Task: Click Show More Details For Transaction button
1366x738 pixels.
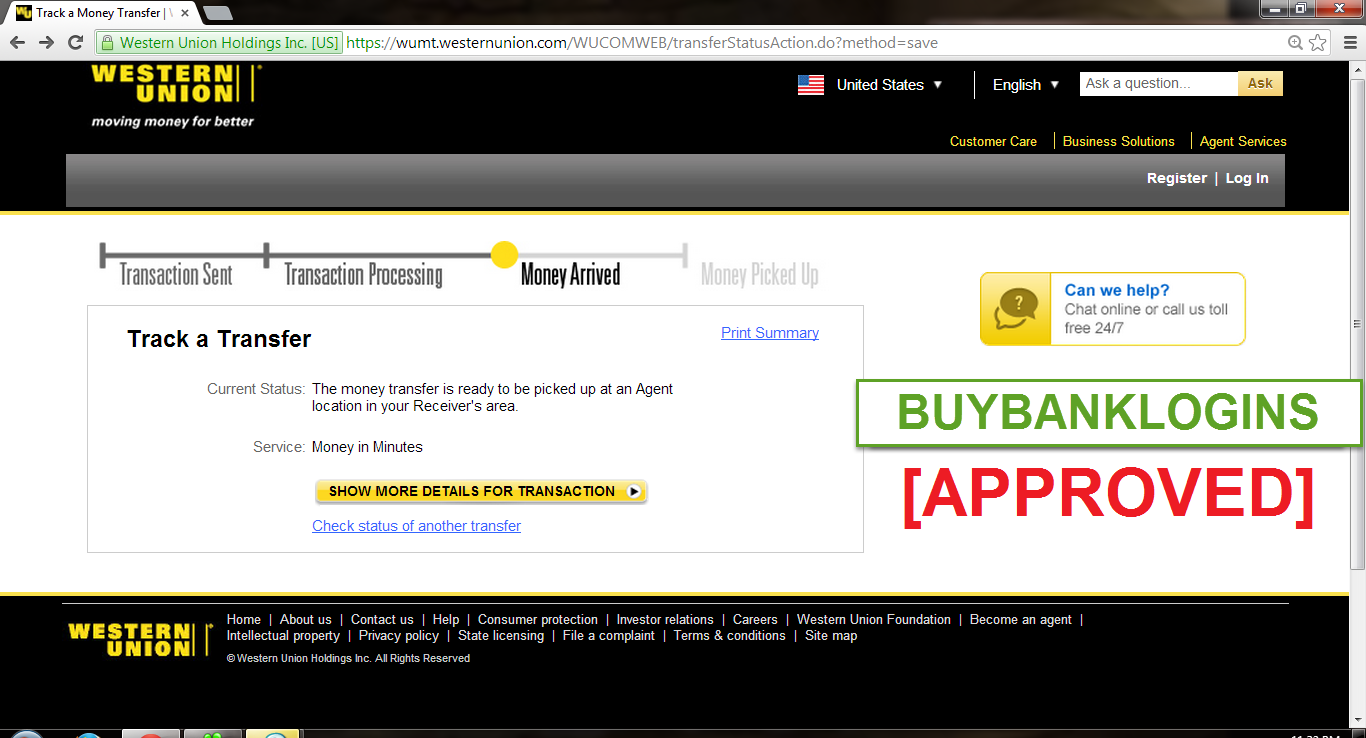Action: [481, 491]
